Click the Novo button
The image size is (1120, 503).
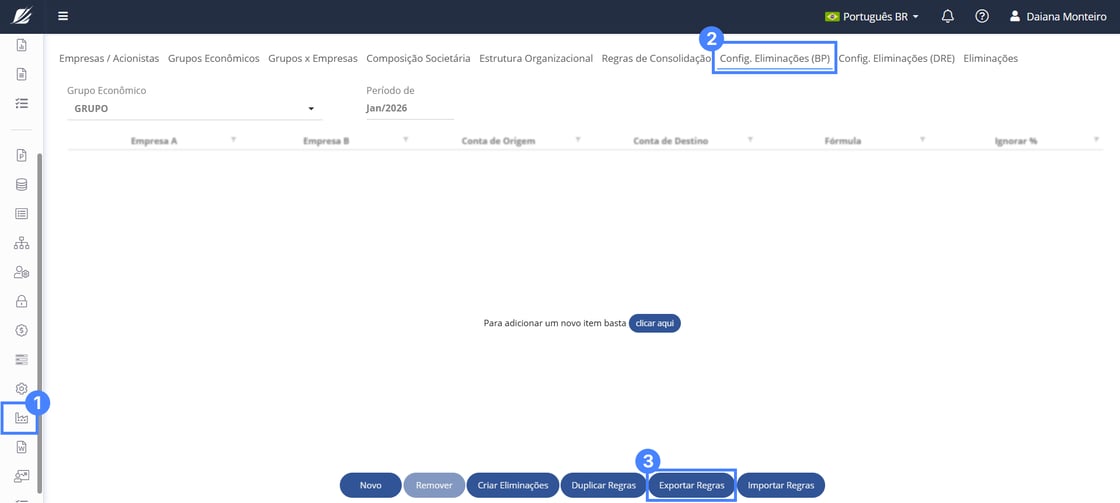point(371,485)
